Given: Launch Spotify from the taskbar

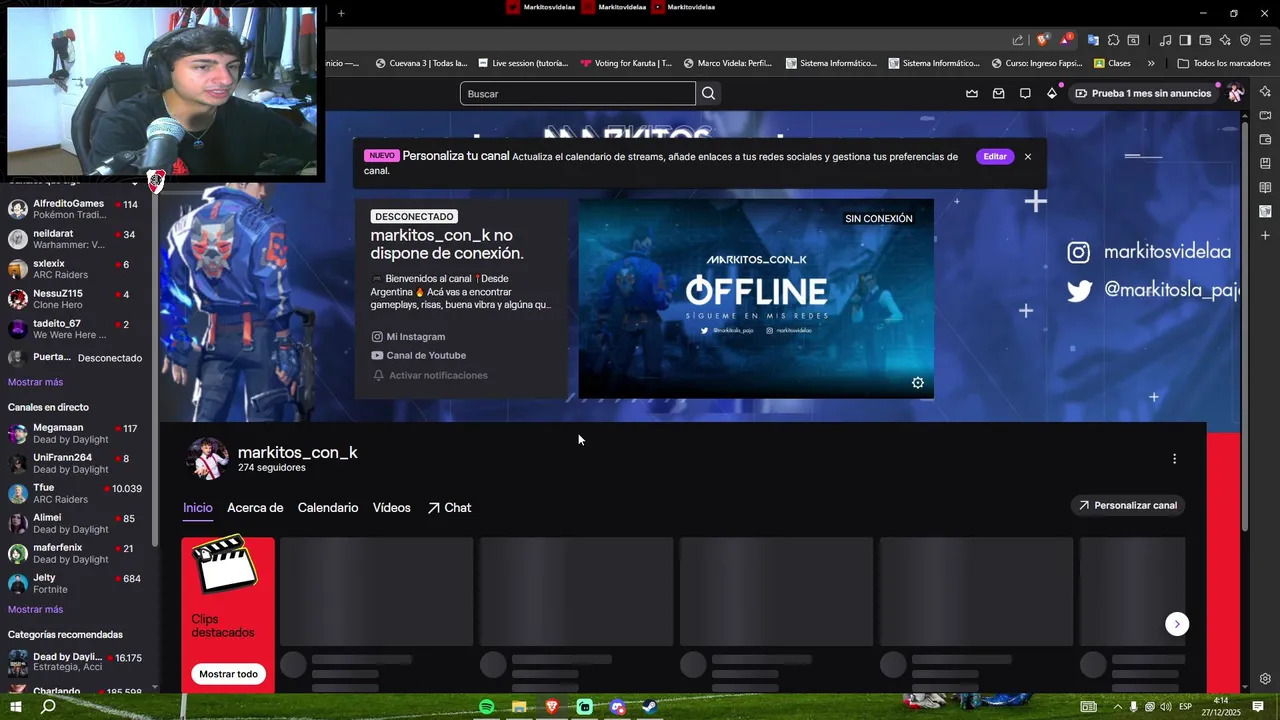Looking at the screenshot, I should (x=486, y=707).
